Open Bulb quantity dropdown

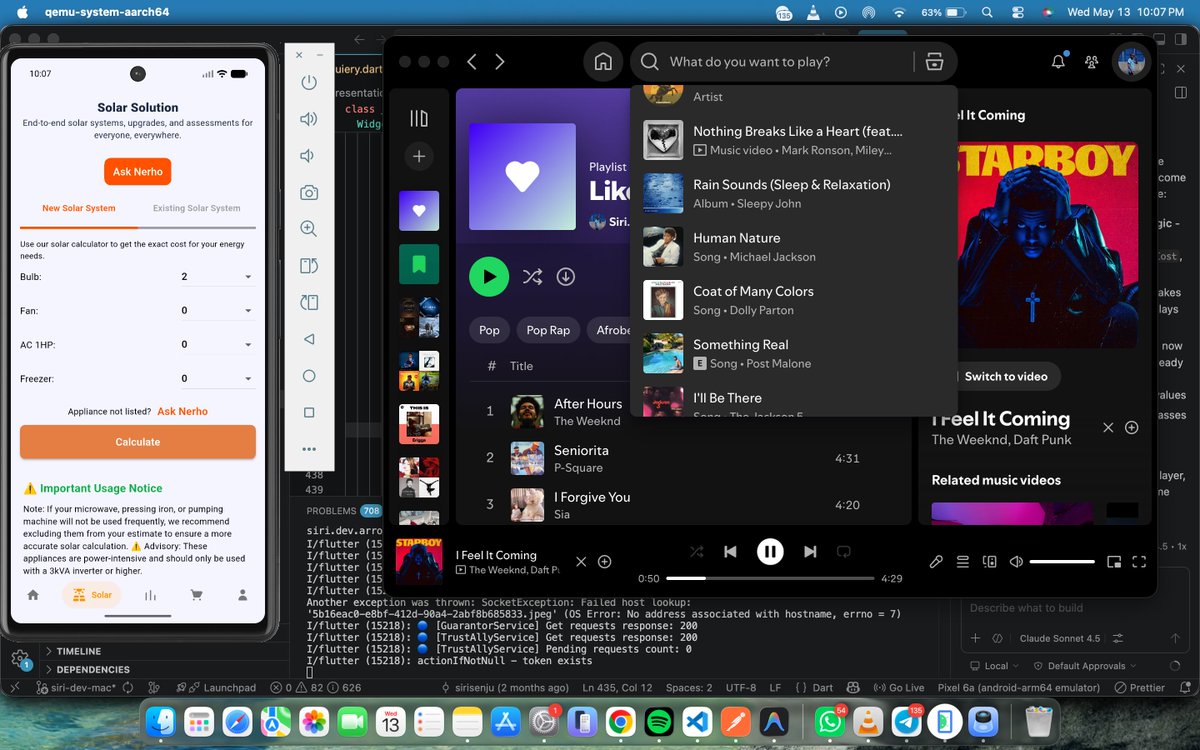pos(217,277)
